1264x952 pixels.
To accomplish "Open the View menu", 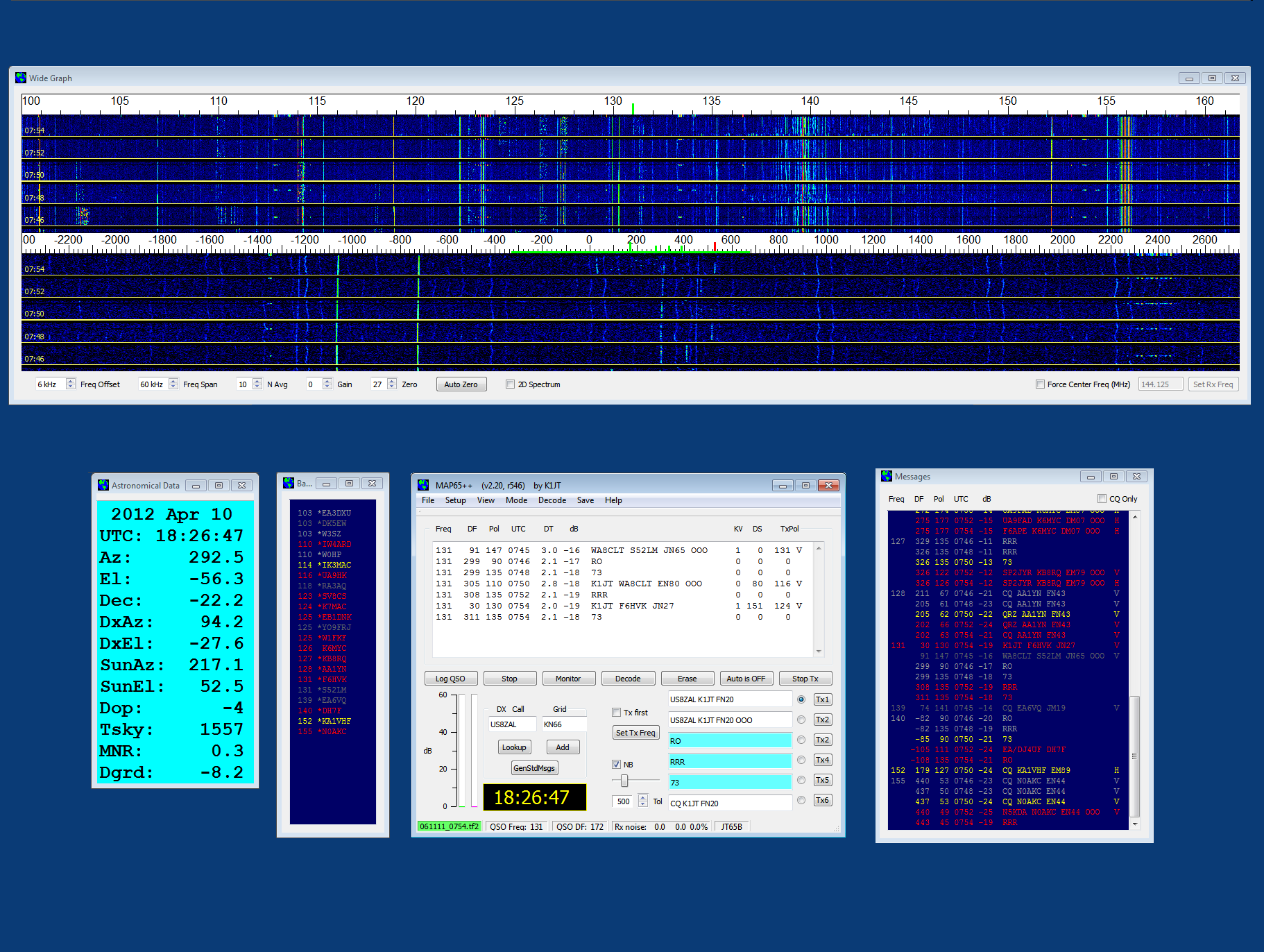I will pos(486,500).
